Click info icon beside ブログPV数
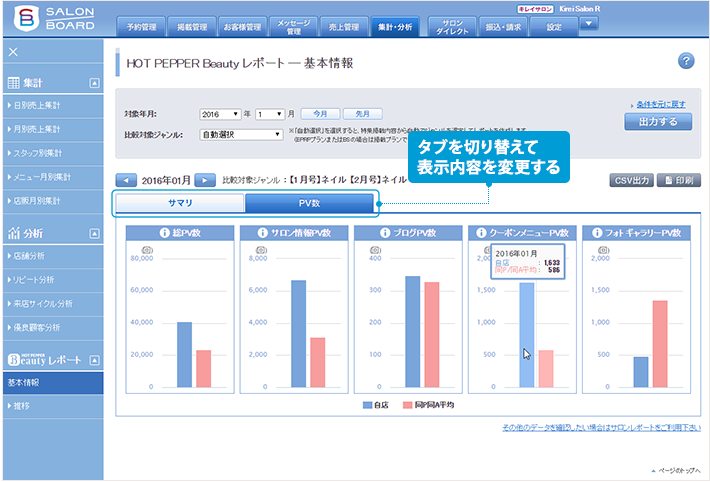 coord(383,233)
